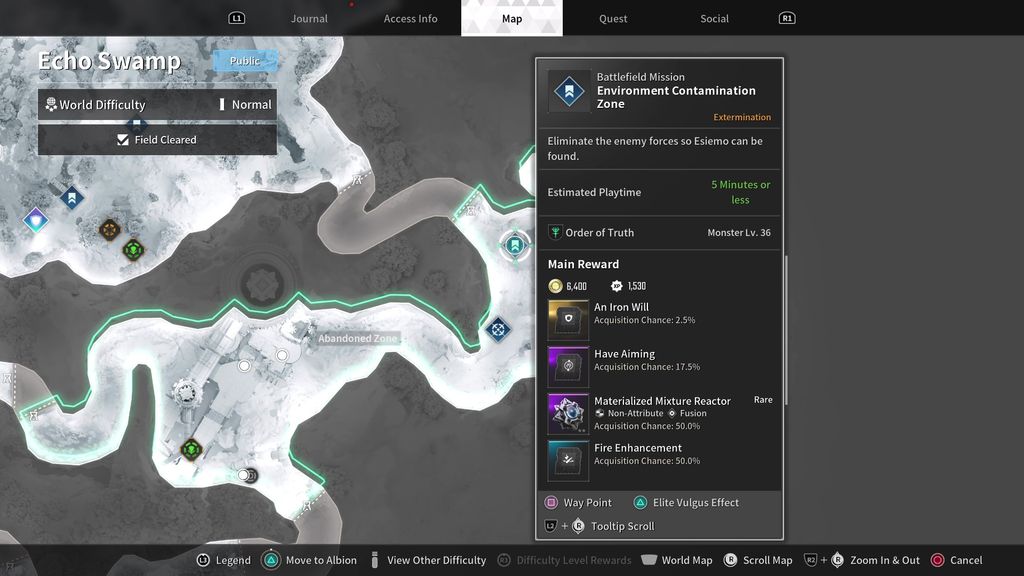Click the purple shield diamond marker
1024x576 pixels.
pyautogui.click(x=35, y=219)
